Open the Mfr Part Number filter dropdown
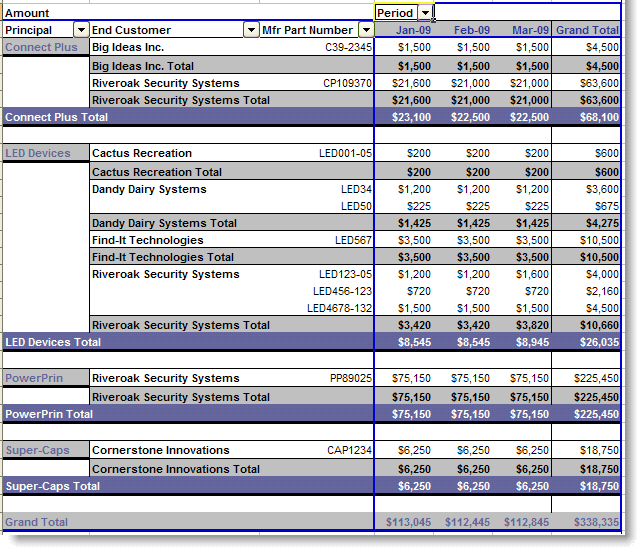641x551 pixels. (366, 30)
